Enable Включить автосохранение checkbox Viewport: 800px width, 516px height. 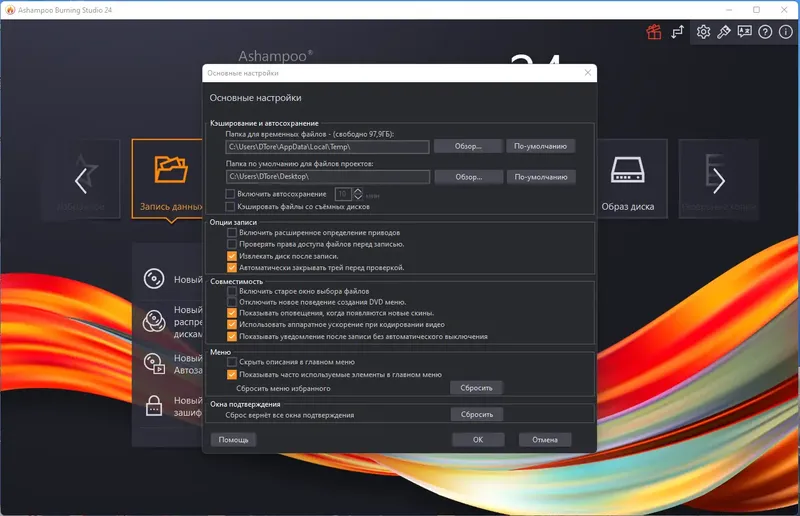(230, 194)
